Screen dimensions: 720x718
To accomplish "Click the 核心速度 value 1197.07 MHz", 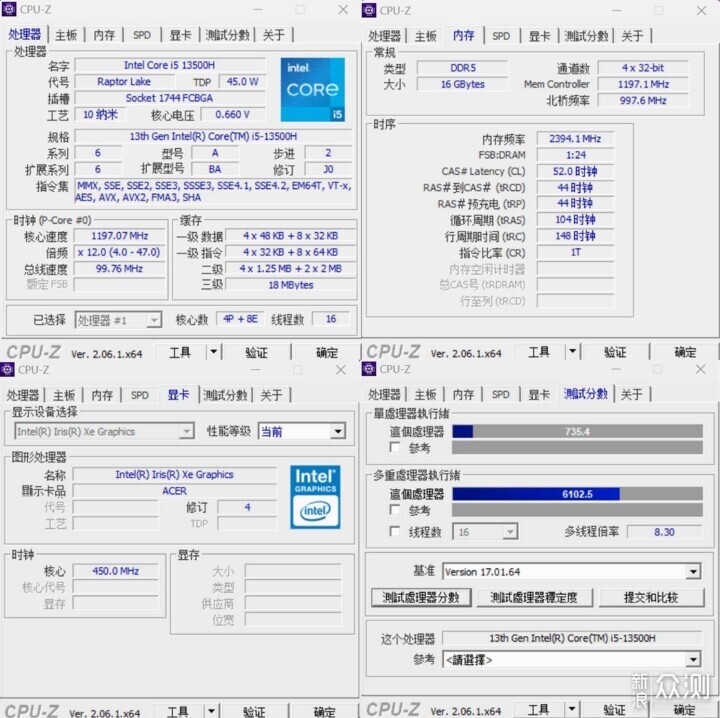I will pyautogui.click(x=119, y=236).
